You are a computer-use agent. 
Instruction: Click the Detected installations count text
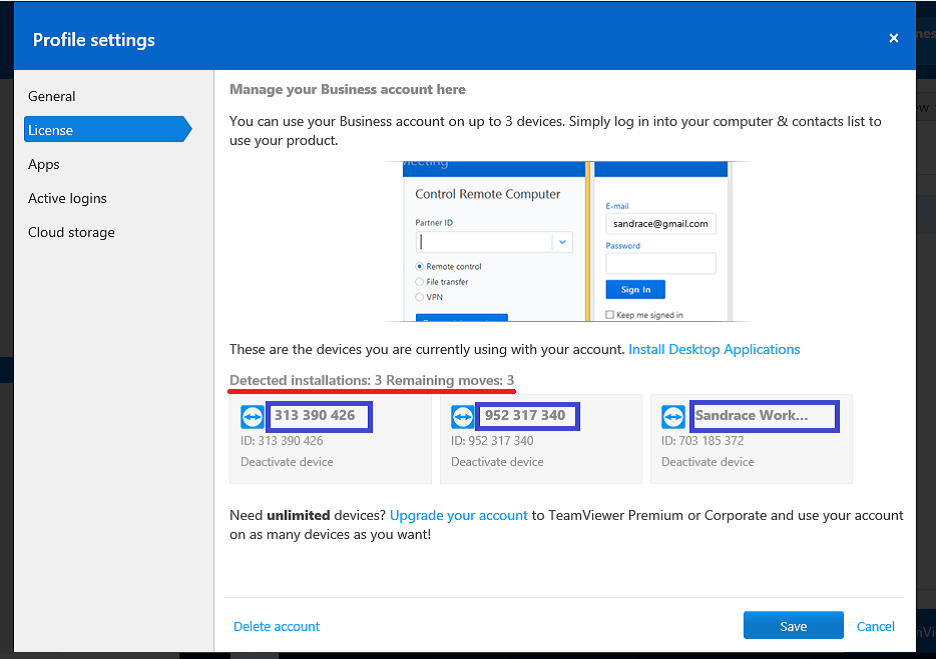(306, 380)
